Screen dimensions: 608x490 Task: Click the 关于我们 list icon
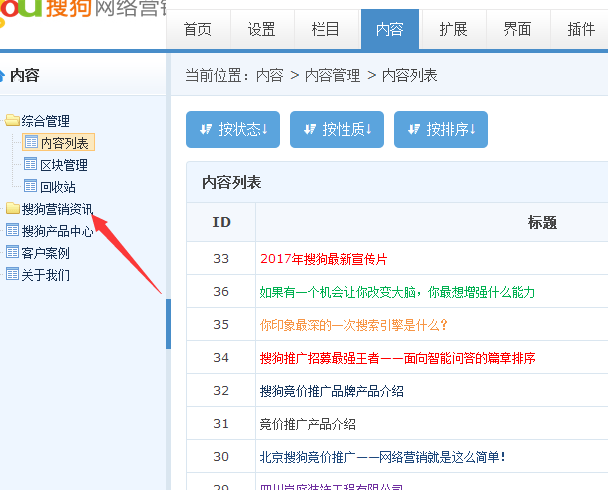pyautogui.click(x=12, y=275)
